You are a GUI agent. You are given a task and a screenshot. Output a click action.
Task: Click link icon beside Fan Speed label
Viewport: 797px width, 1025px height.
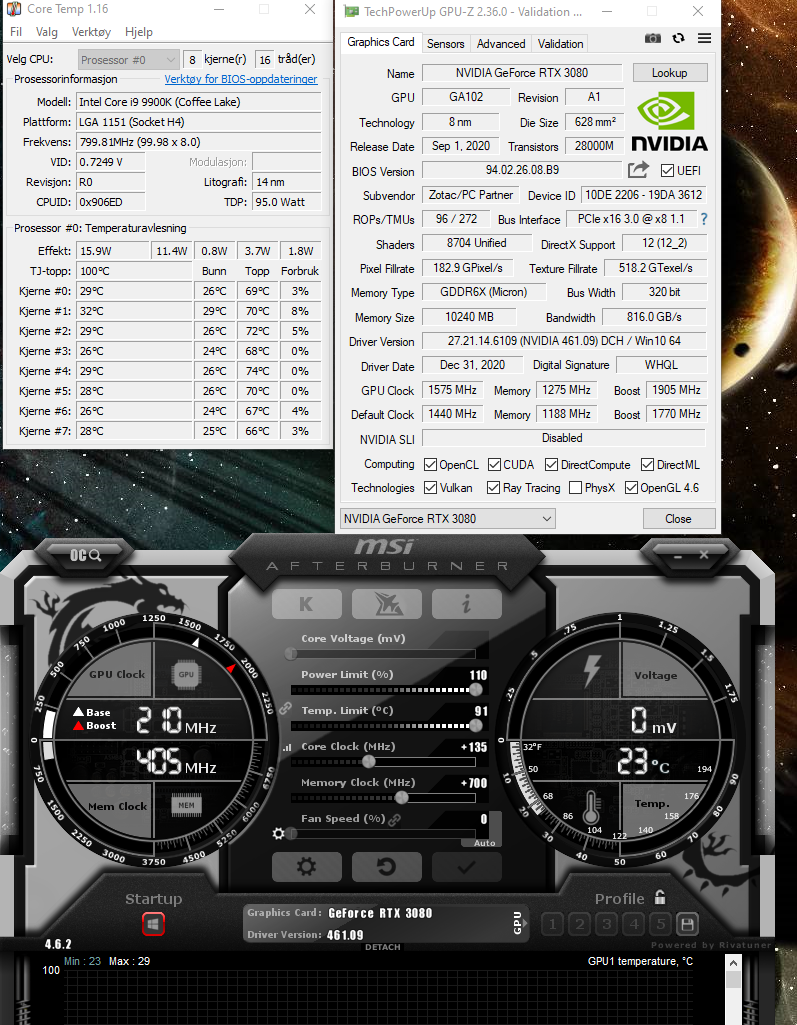point(394,819)
